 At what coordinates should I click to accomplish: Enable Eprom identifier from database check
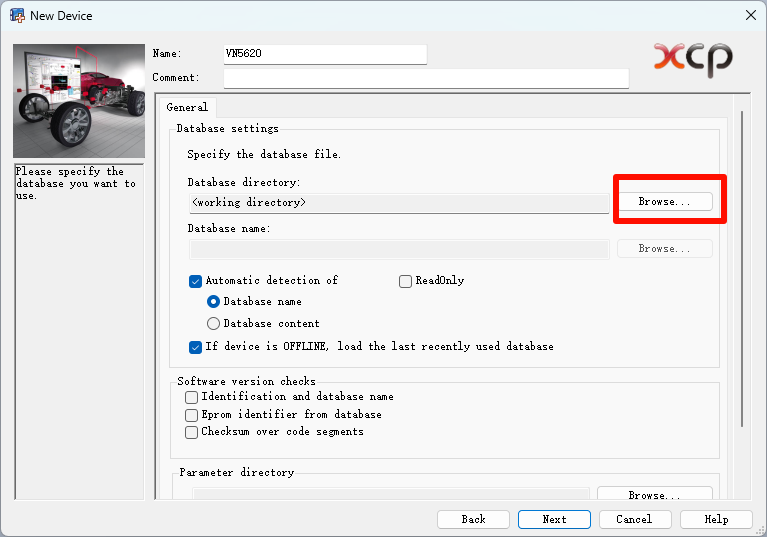pyautogui.click(x=192, y=415)
